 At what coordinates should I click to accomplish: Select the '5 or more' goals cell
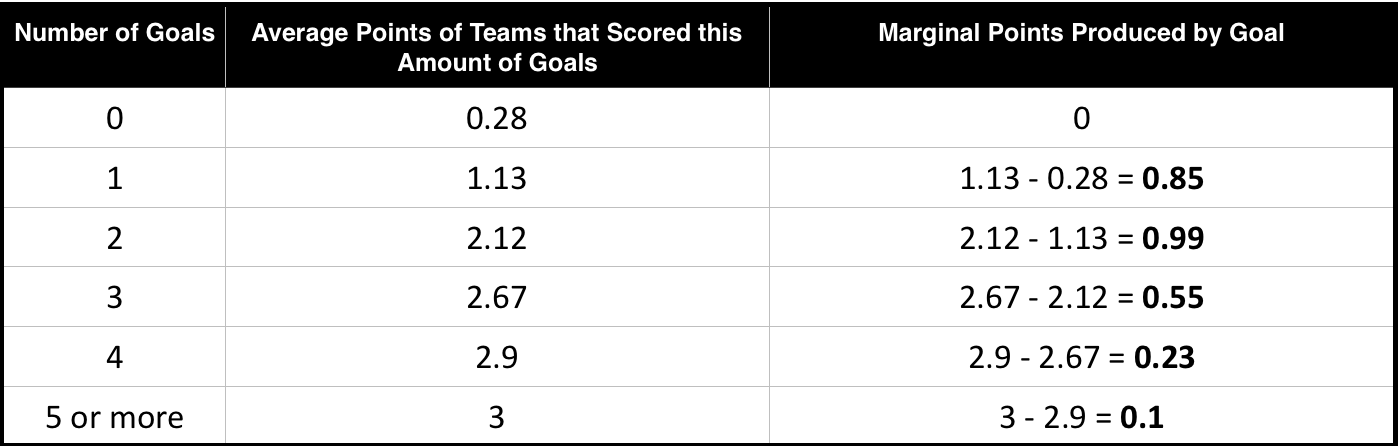click(114, 416)
